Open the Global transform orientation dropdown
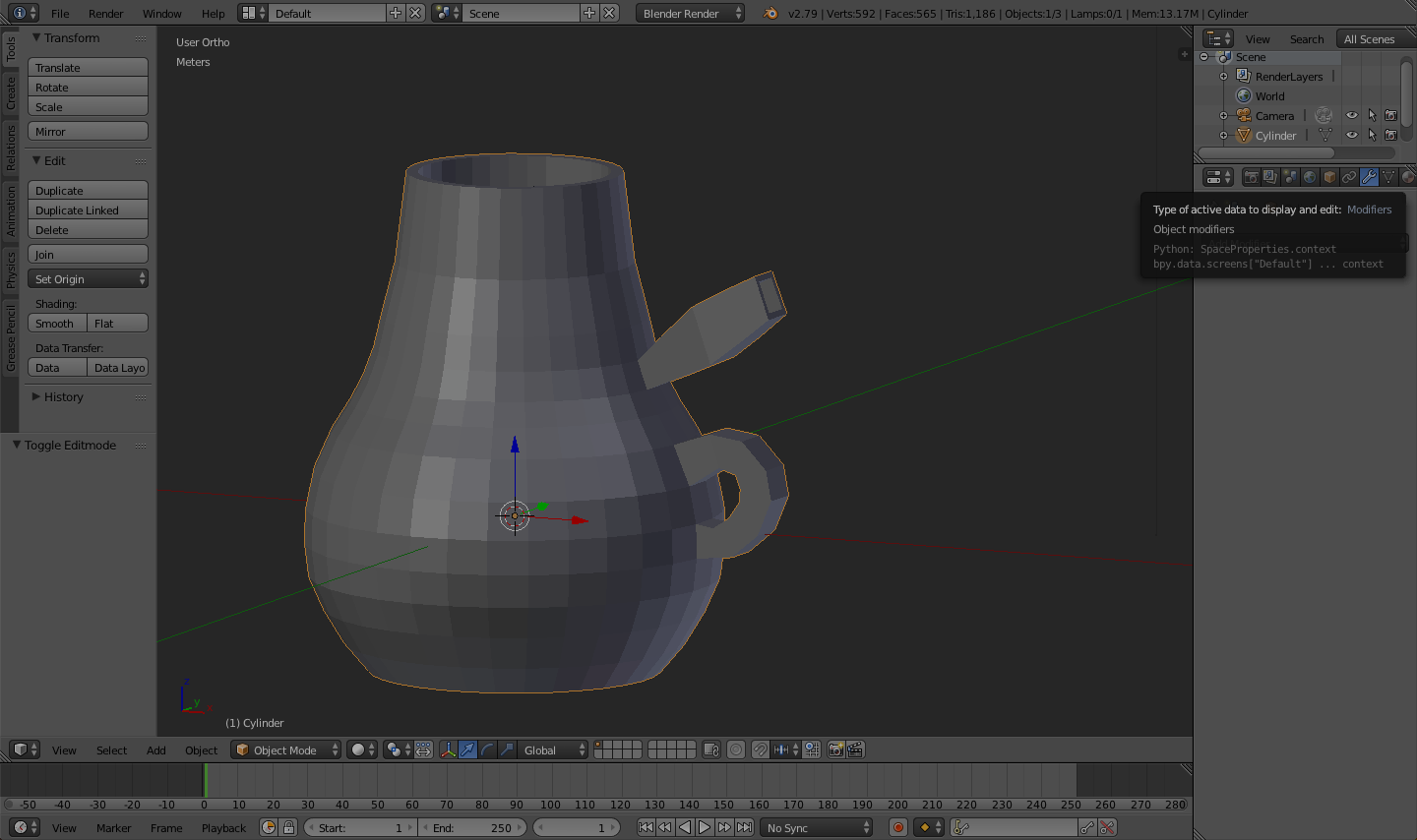The image size is (1417, 840). point(552,750)
